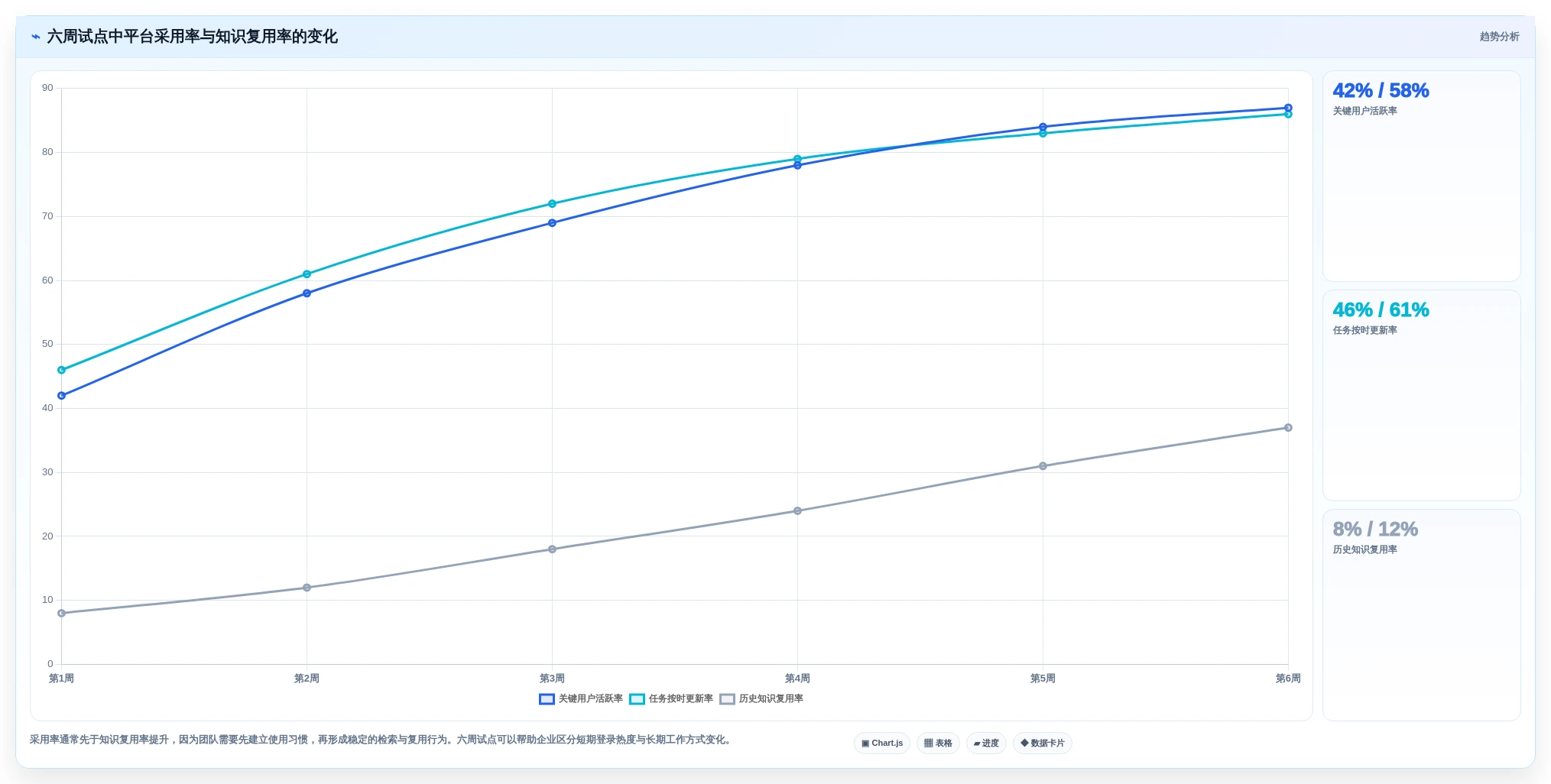This screenshot has width=1551, height=784.
Task: Click the cyan data point at 第5周 (83)
Action: click(1043, 134)
